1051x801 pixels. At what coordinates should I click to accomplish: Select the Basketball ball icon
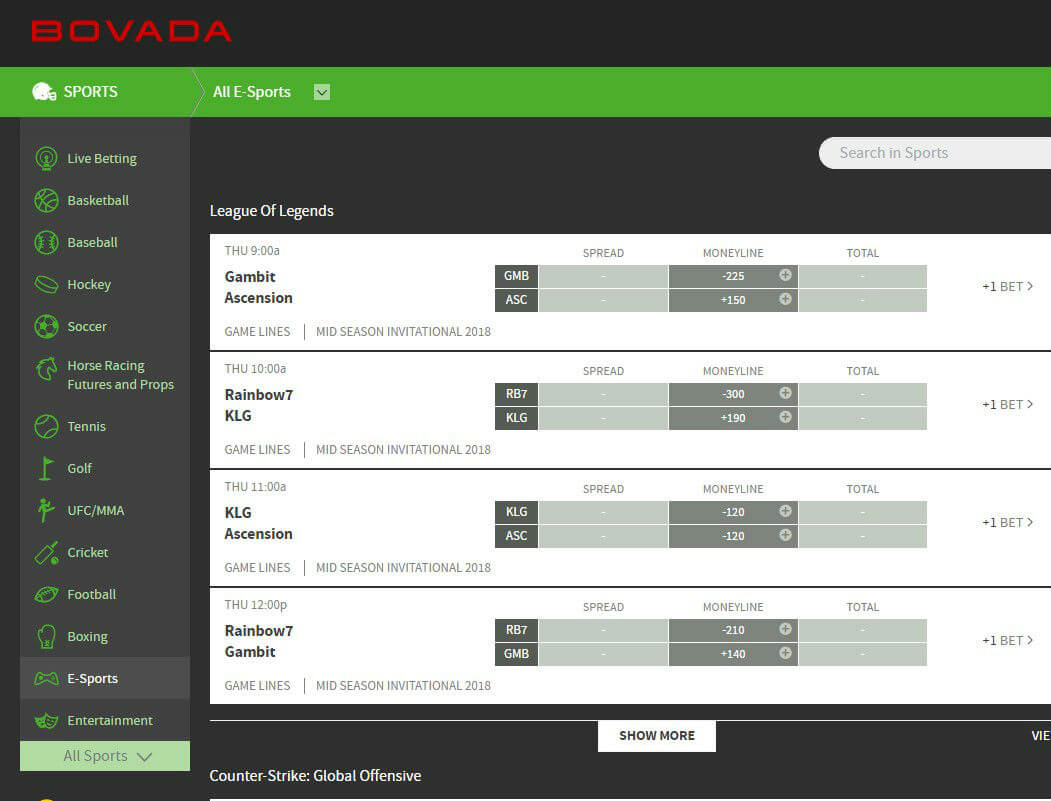[46, 200]
